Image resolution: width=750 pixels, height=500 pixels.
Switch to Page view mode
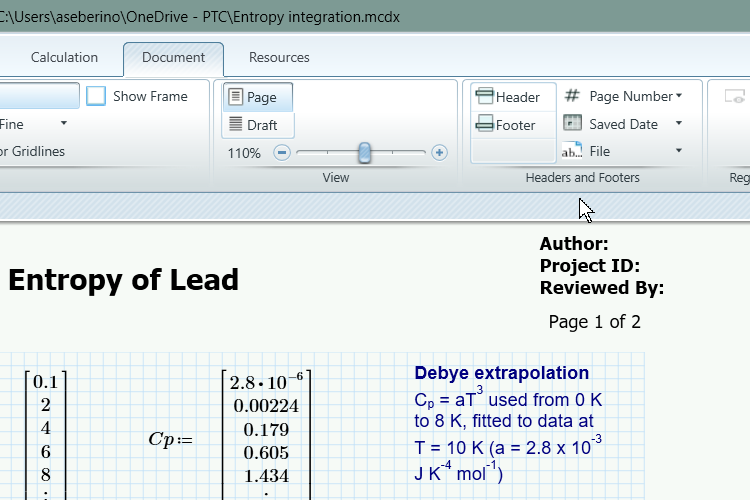tap(258, 97)
